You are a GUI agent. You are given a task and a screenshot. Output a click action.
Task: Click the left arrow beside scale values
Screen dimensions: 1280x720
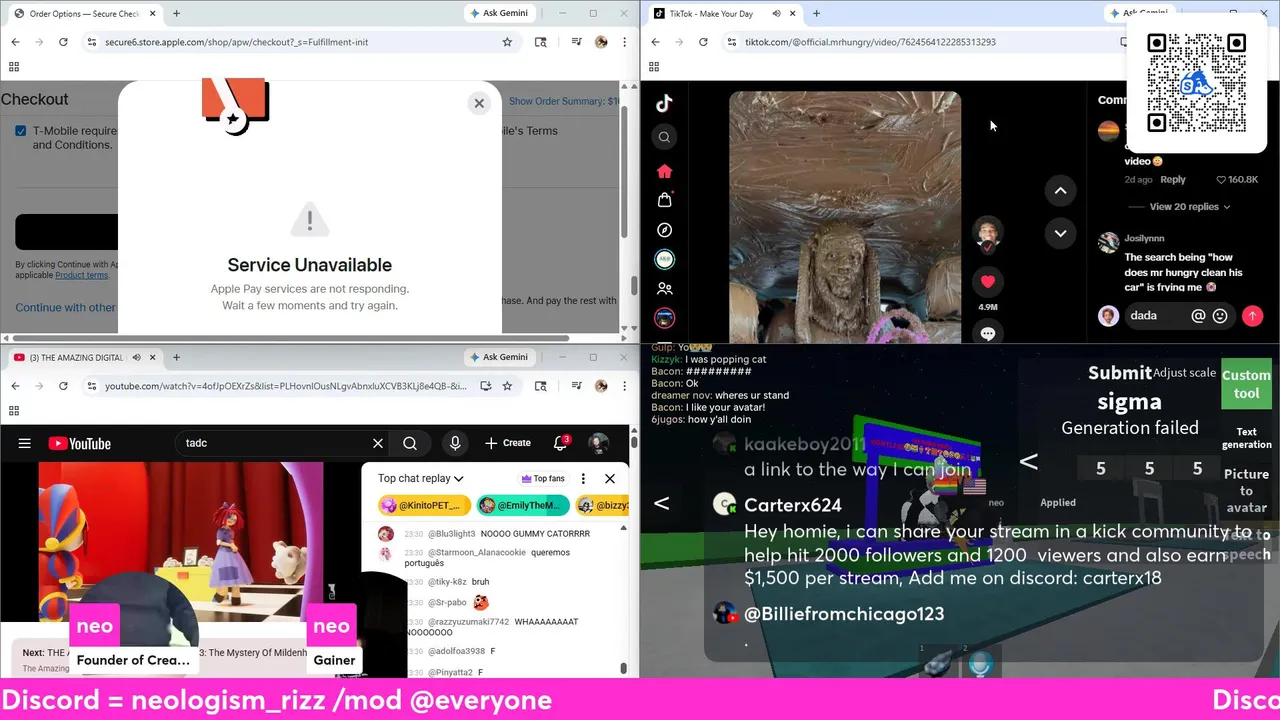1028,462
